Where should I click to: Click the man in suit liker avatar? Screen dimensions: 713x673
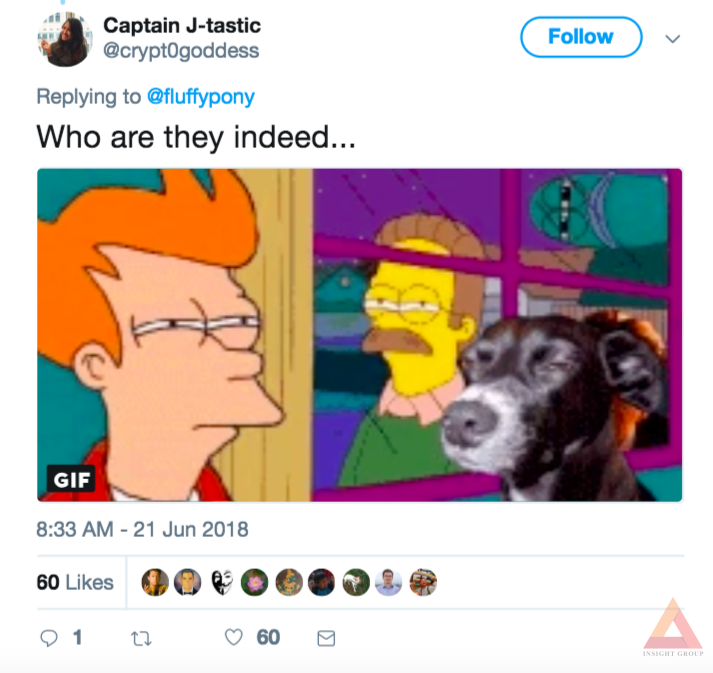pos(188,582)
